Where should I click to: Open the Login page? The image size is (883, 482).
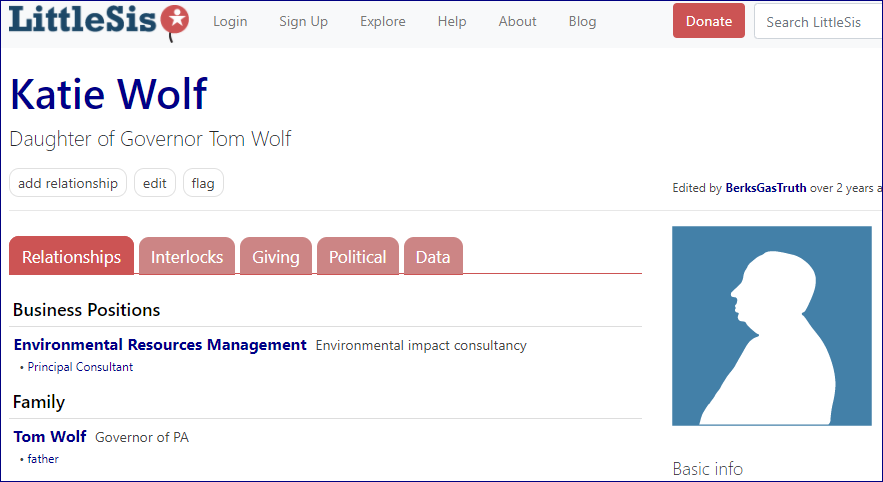230,21
